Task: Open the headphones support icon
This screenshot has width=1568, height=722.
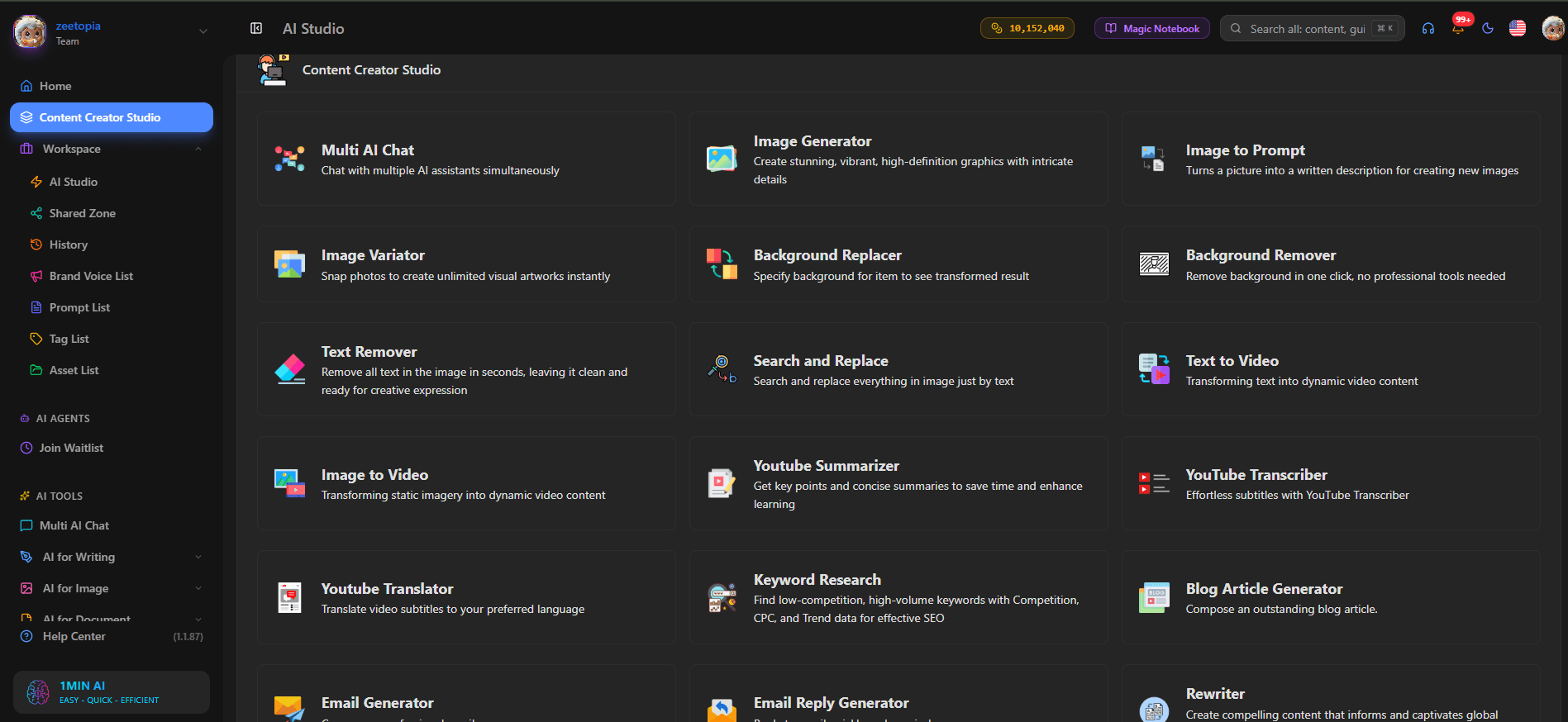Action: coord(1428,28)
